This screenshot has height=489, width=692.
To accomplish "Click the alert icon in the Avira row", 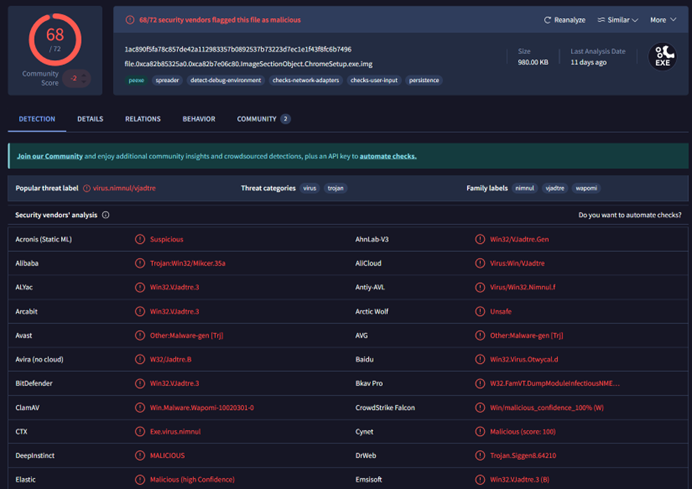I will [140, 360].
